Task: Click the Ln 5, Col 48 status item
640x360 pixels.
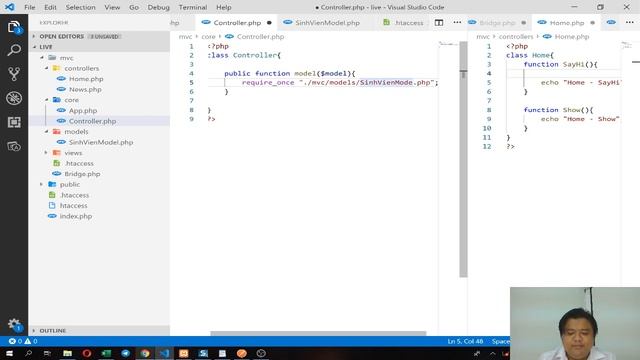Action: (465, 341)
